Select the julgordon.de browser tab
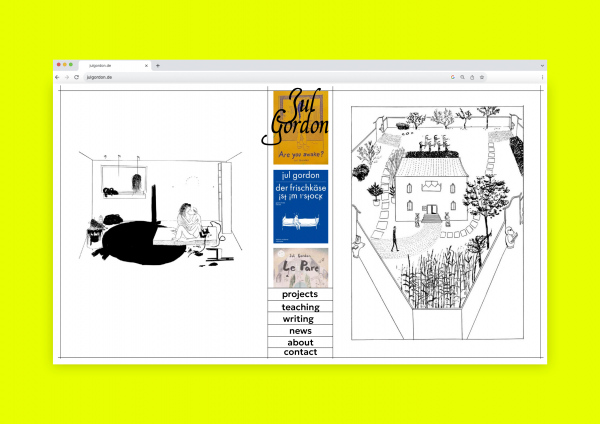 pos(105,66)
